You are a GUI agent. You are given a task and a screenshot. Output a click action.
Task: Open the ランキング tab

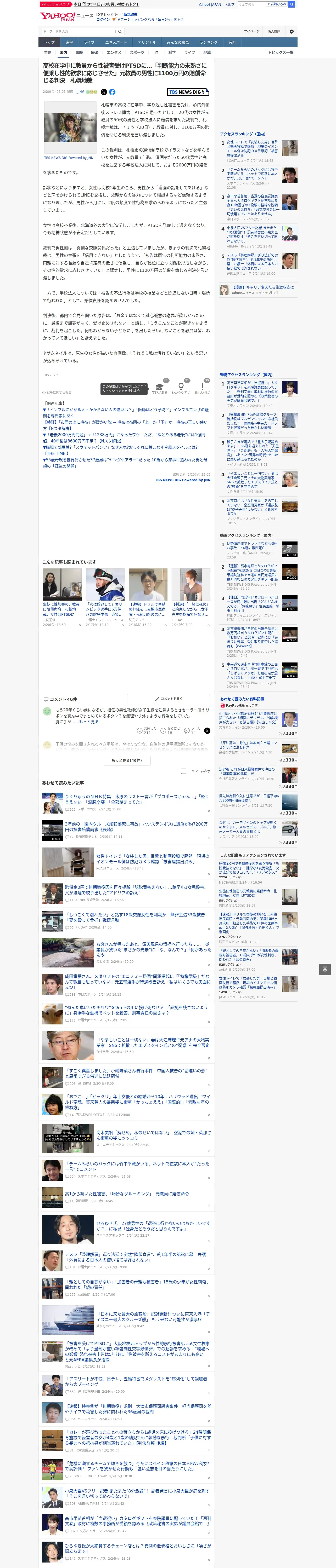point(209,42)
